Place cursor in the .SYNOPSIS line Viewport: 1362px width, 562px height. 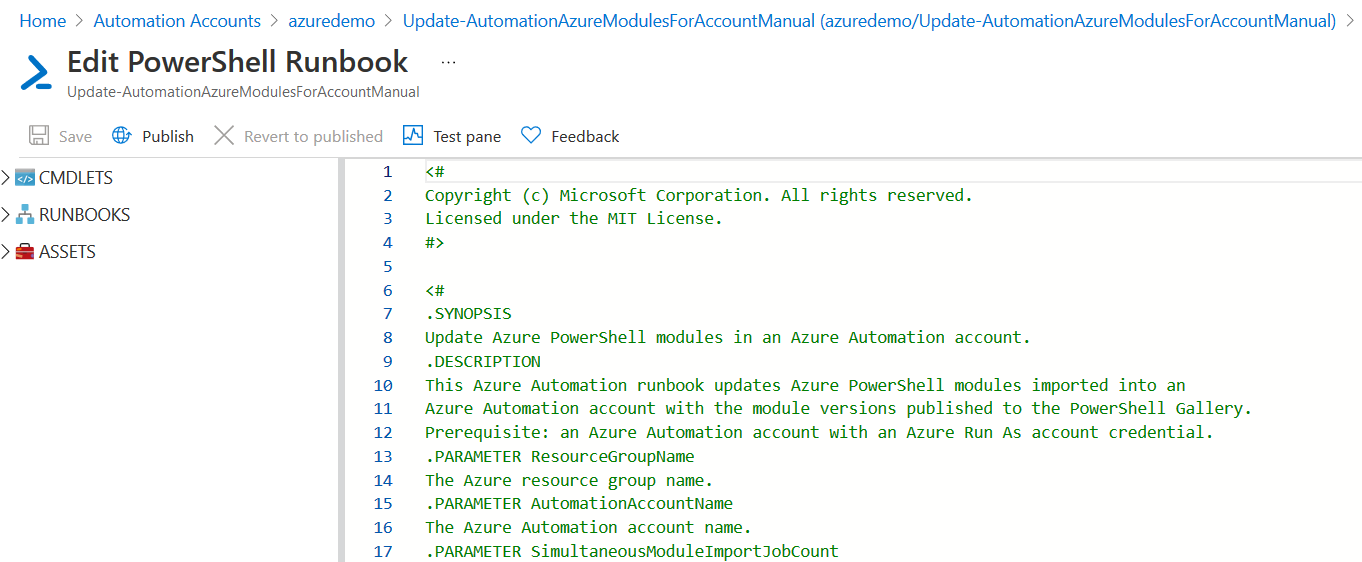468,314
